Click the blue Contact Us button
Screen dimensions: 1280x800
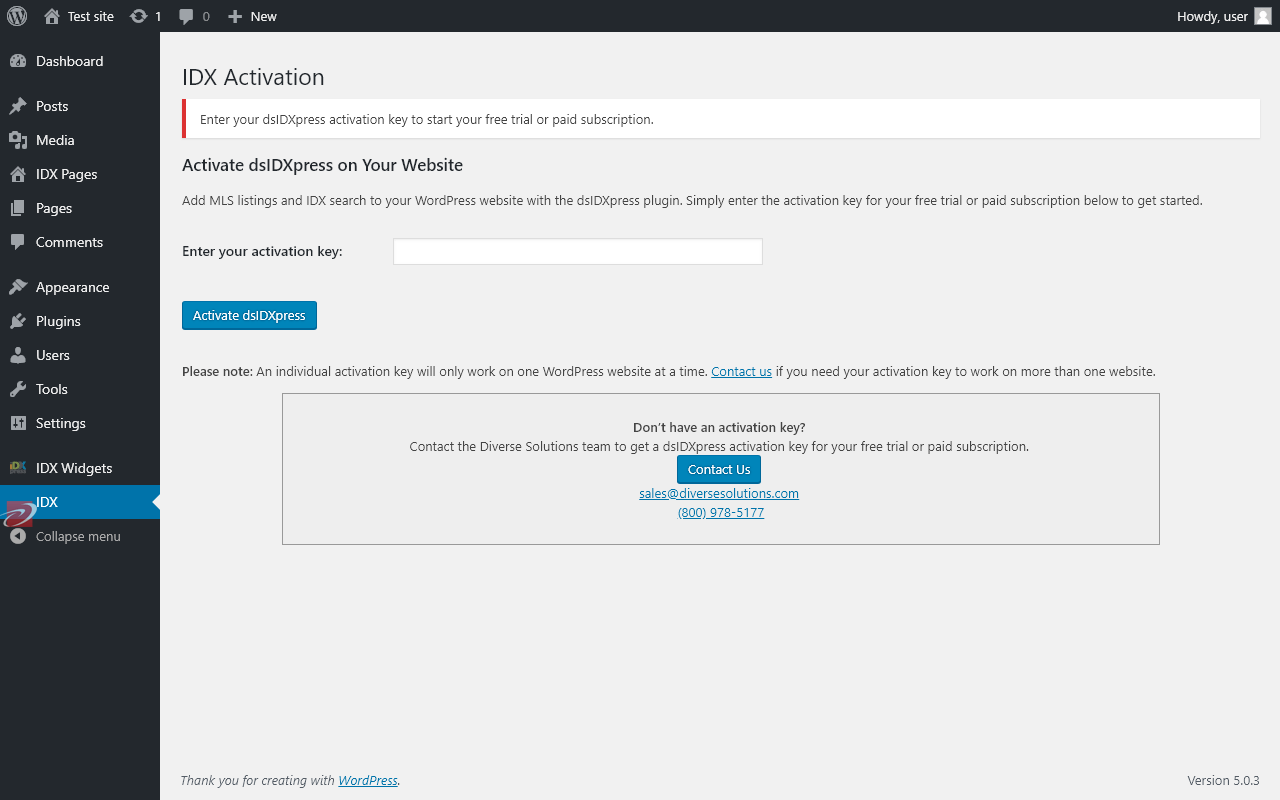[719, 469]
